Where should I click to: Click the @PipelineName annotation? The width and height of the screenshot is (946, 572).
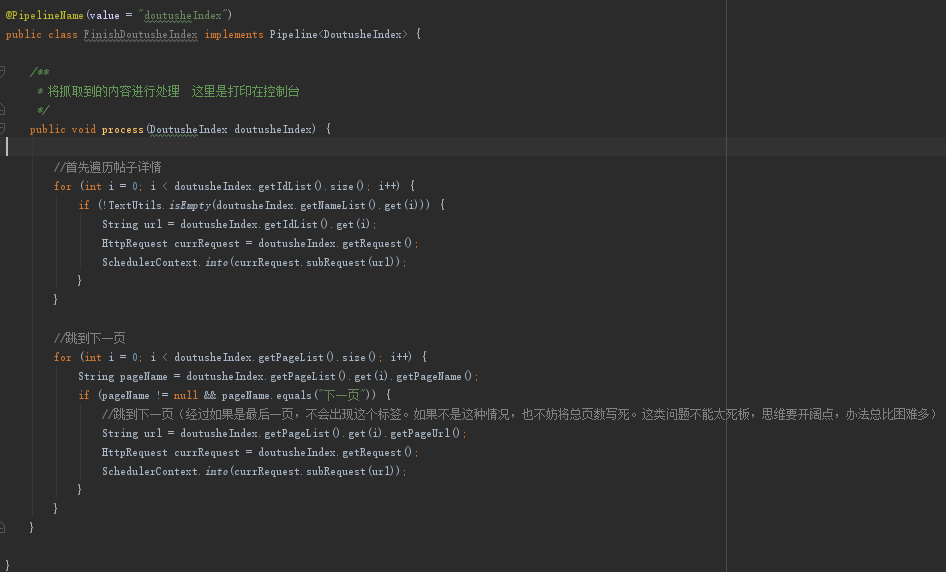coord(44,15)
